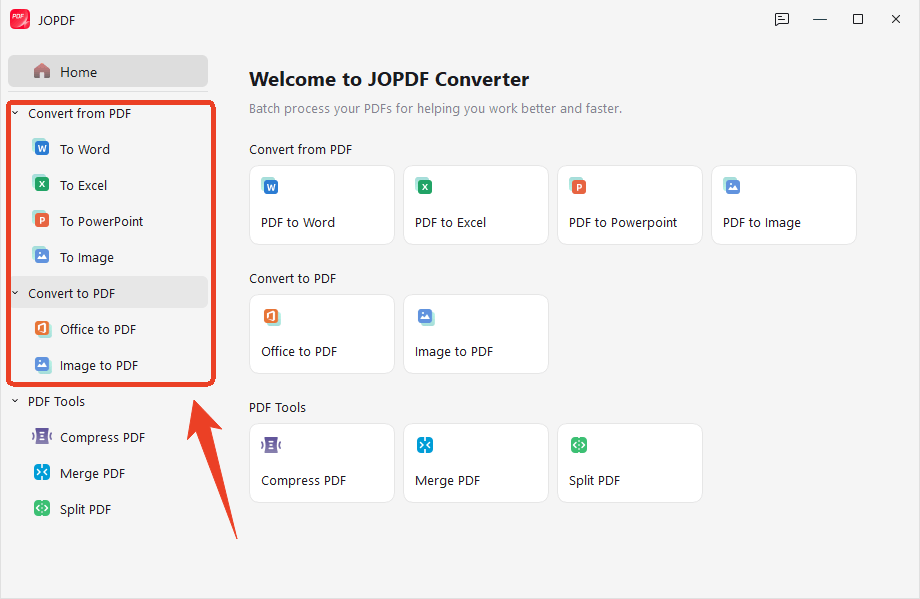Image resolution: width=920 pixels, height=599 pixels.
Task: Open the Office to PDF card
Action: (322, 334)
